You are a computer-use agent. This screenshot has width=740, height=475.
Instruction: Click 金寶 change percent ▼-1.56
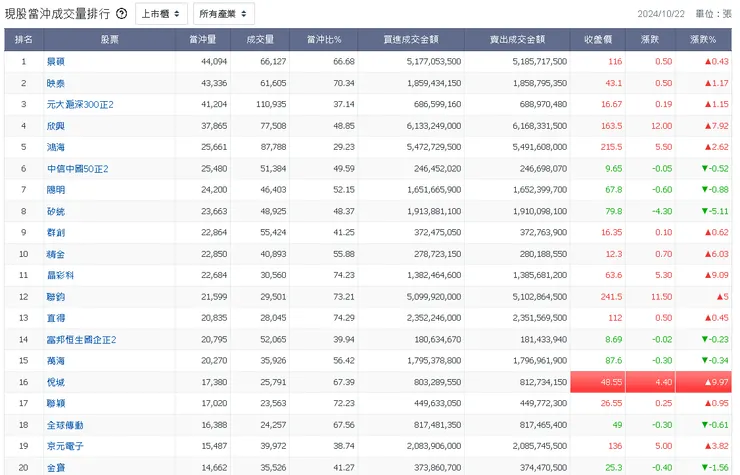pyautogui.click(x=715, y=467)
